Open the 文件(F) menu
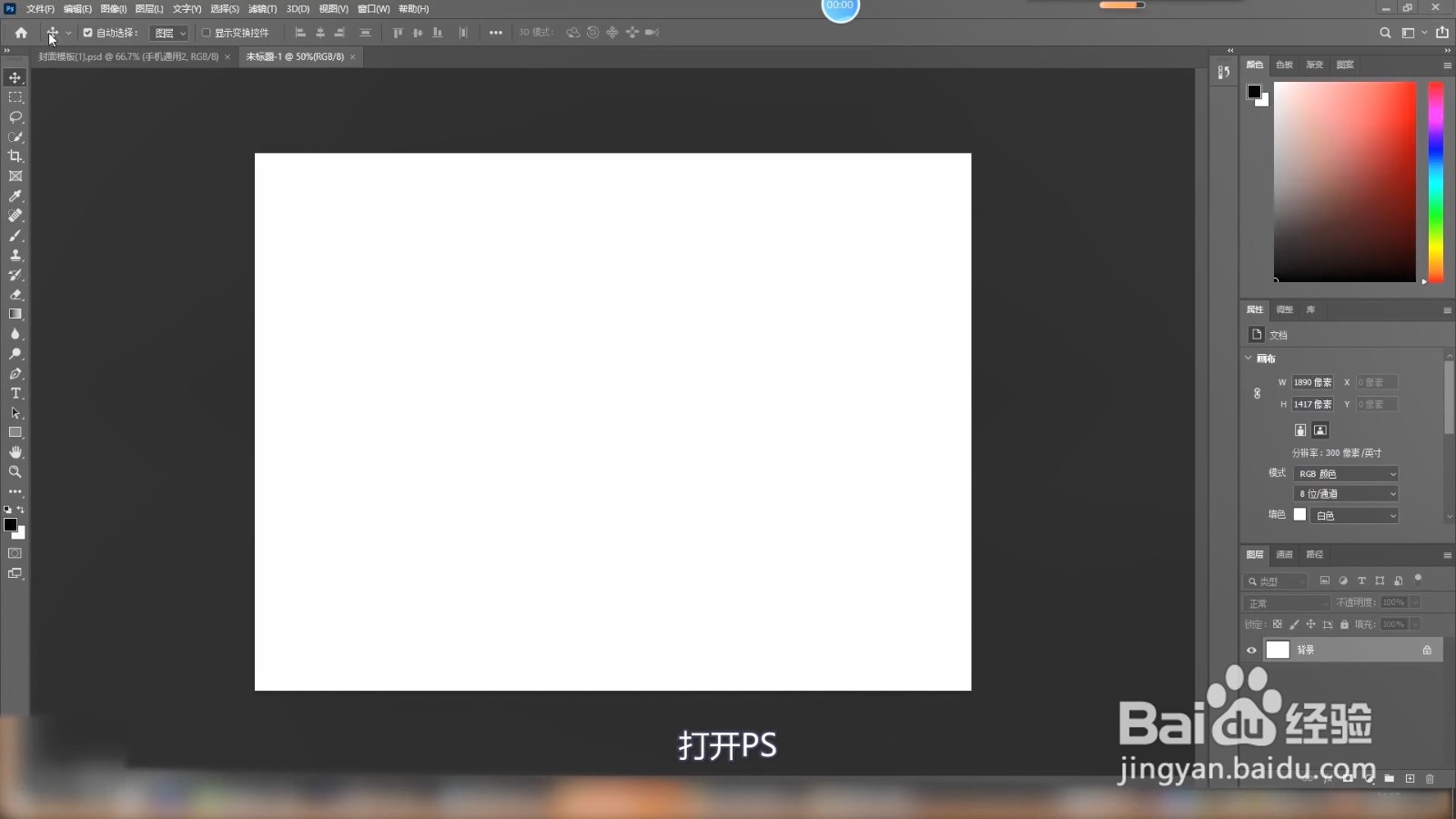 click(x=40, y=9)
